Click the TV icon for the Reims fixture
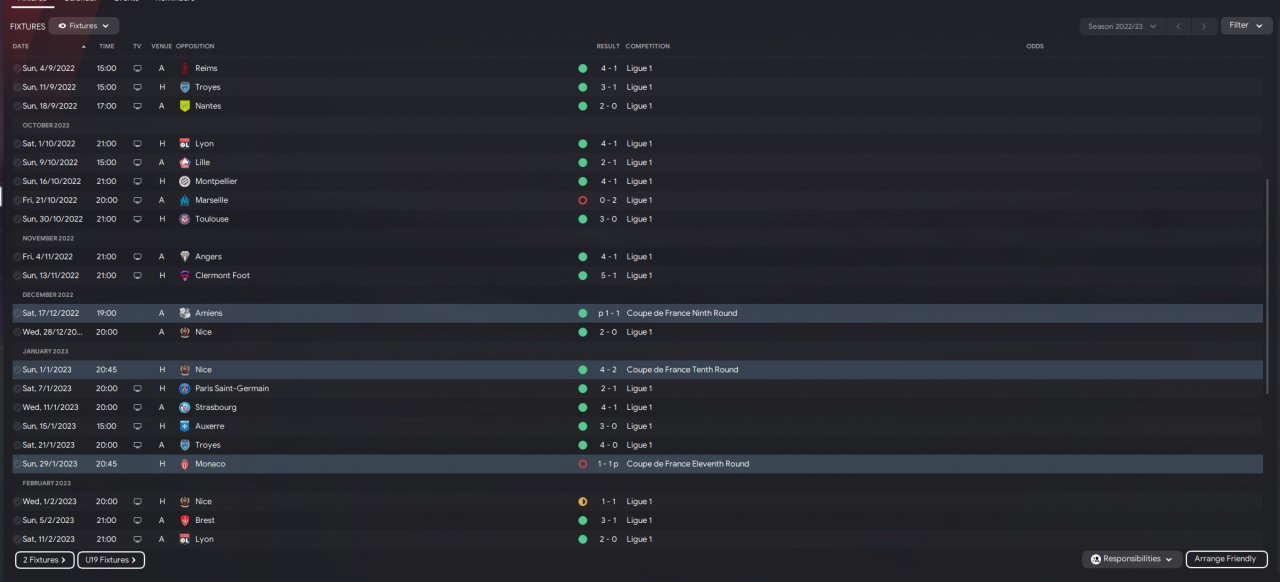 point(138,69)
